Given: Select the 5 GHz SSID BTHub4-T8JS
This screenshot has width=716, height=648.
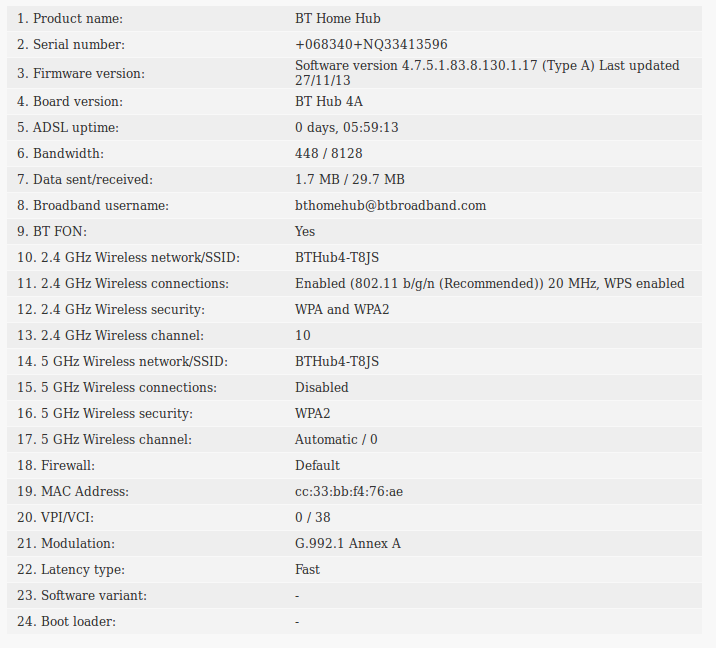Looking at the screenshot, I should 337,362.
